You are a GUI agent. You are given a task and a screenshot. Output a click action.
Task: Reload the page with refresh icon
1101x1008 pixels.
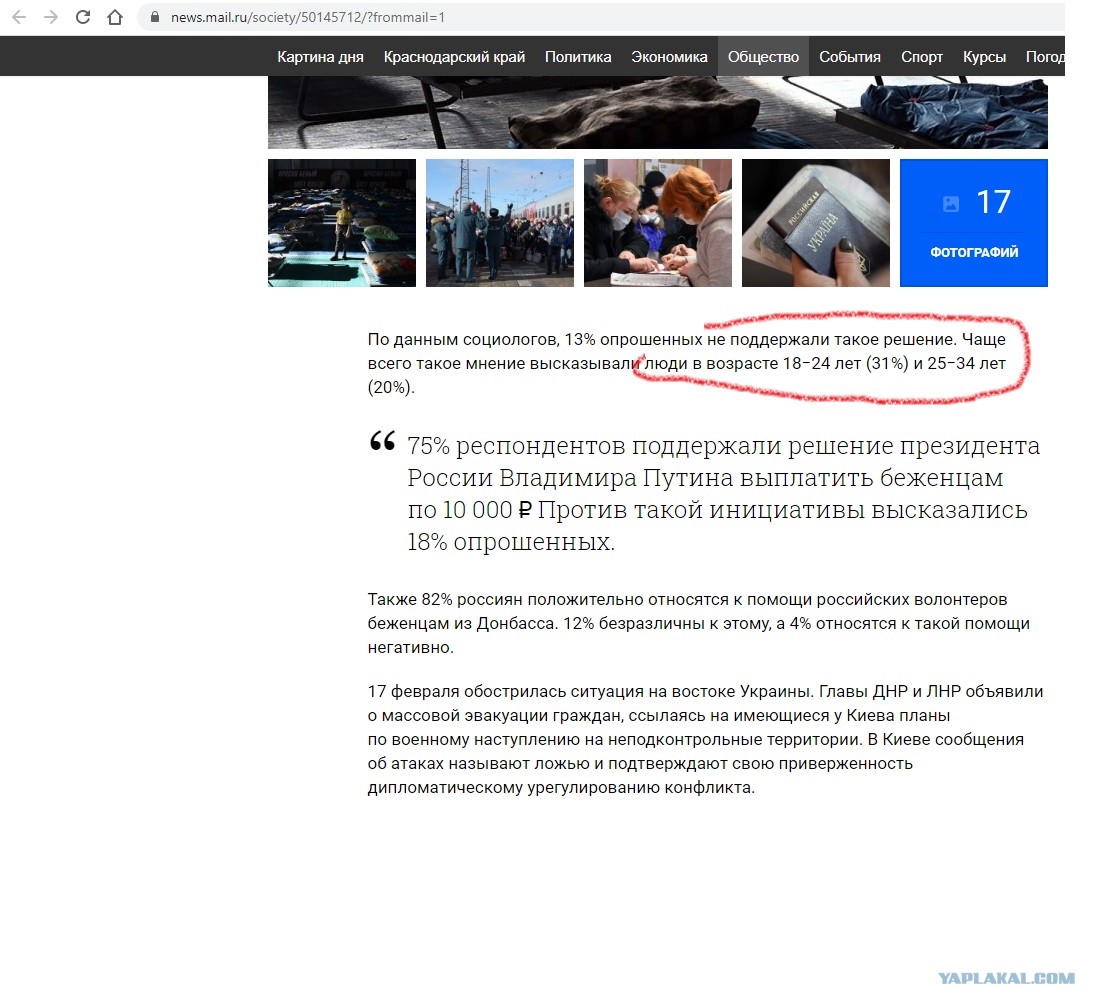pos(83,17)
